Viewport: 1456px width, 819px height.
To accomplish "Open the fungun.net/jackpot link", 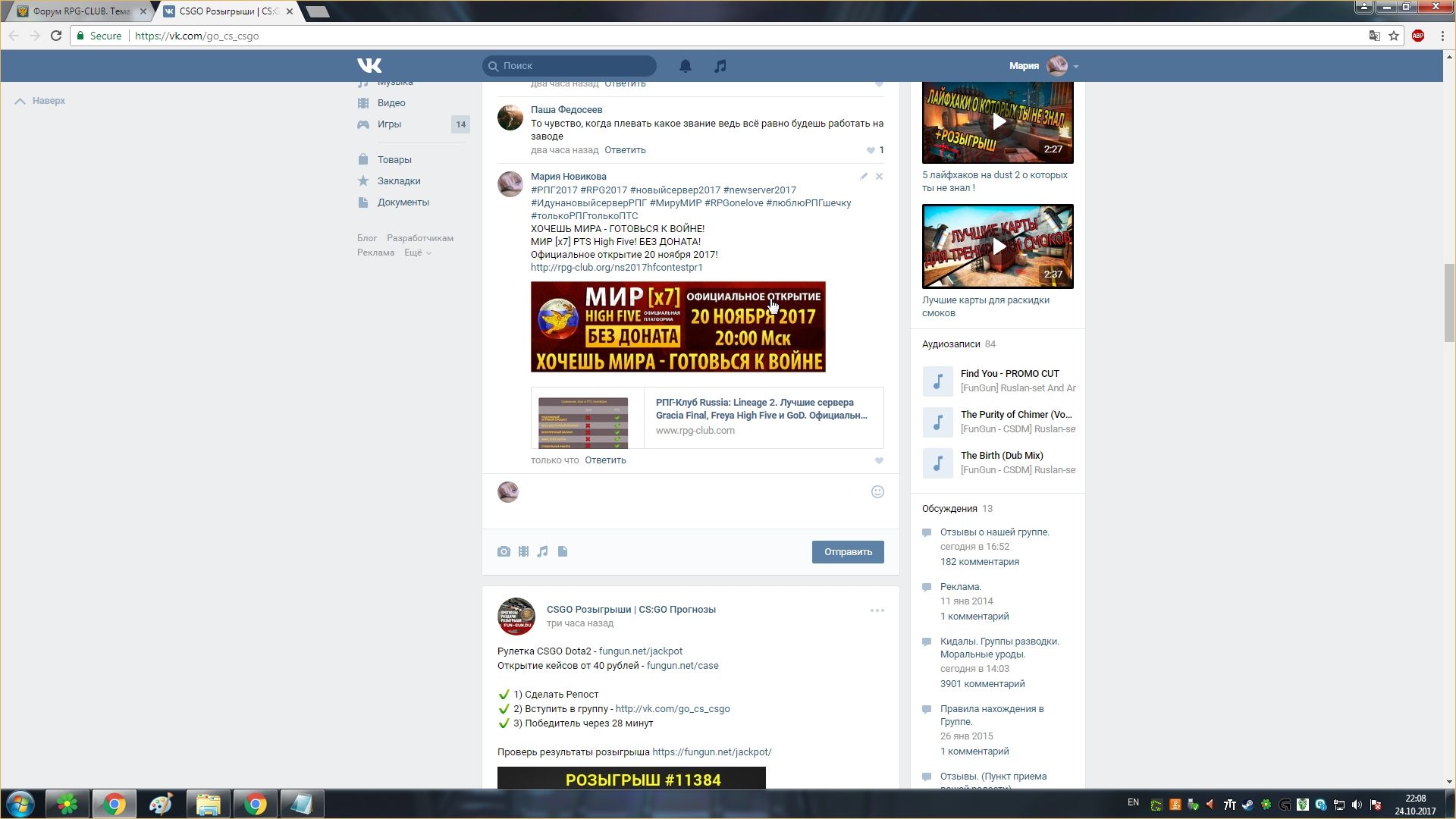I will pyautogui.click(x=640, y=651).
